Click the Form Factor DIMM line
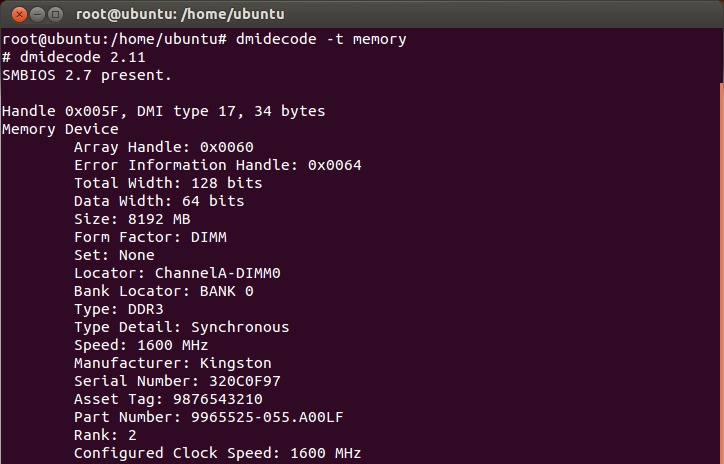 tap(150, 237)
